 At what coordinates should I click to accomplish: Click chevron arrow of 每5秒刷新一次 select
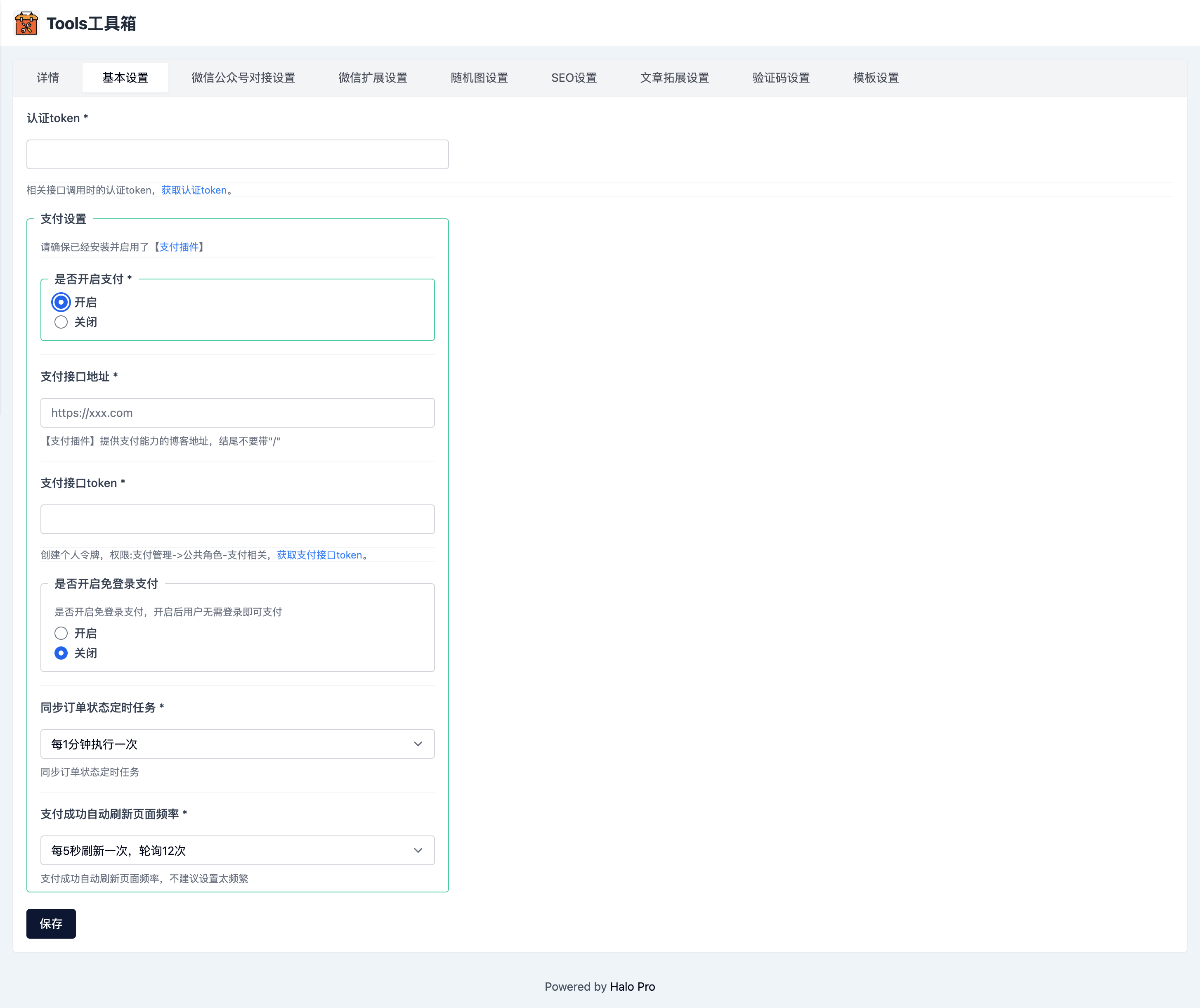tap(418, 850)
